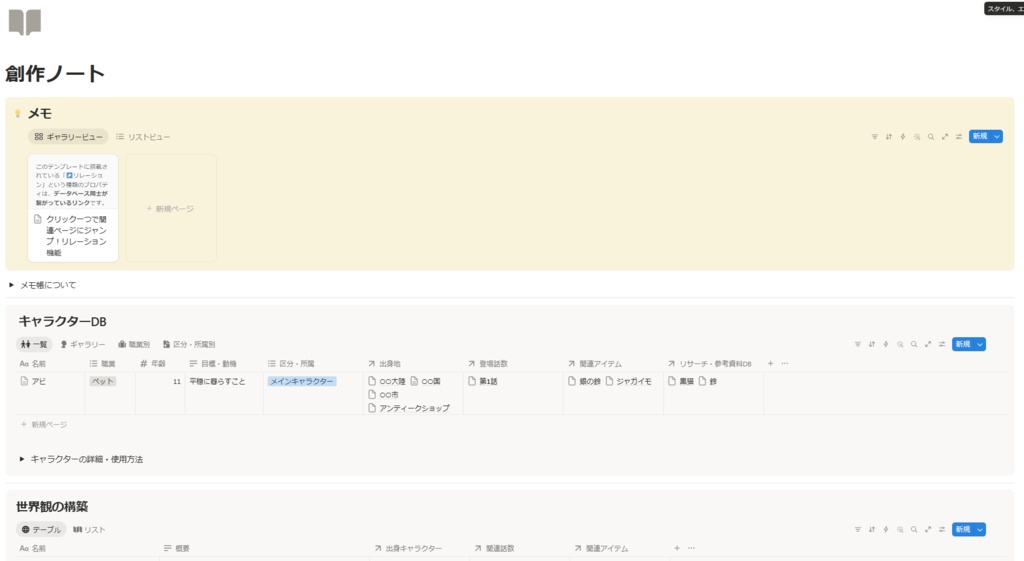The image size is (1024, 561).
Task: Open filter in the キャラクターDB toolbar
Action: click(857, 344)
